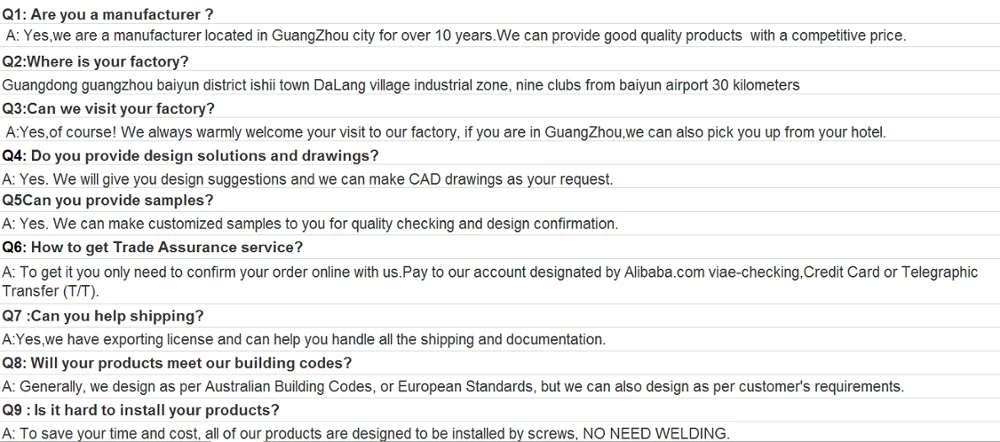This screenshot has width=1000, height=442.
Task: Click the answer mentioning CAD drawings
Action: pyautogui.click(x=306, y=179)
